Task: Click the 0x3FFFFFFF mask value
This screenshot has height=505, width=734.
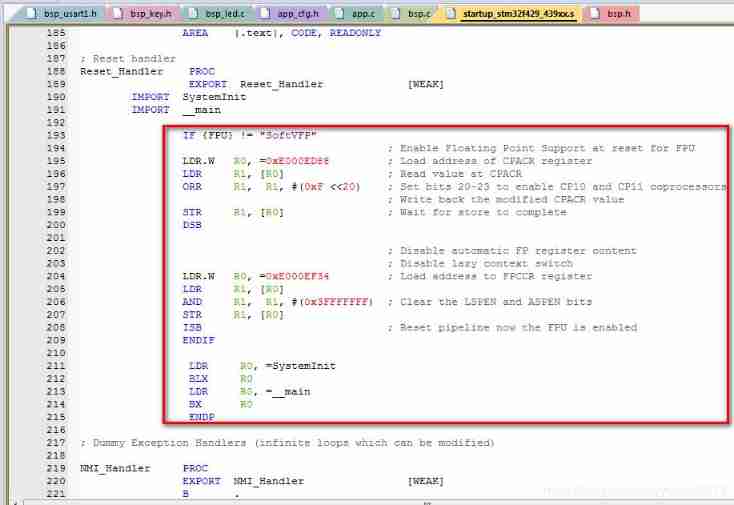Action: (333, 302)
